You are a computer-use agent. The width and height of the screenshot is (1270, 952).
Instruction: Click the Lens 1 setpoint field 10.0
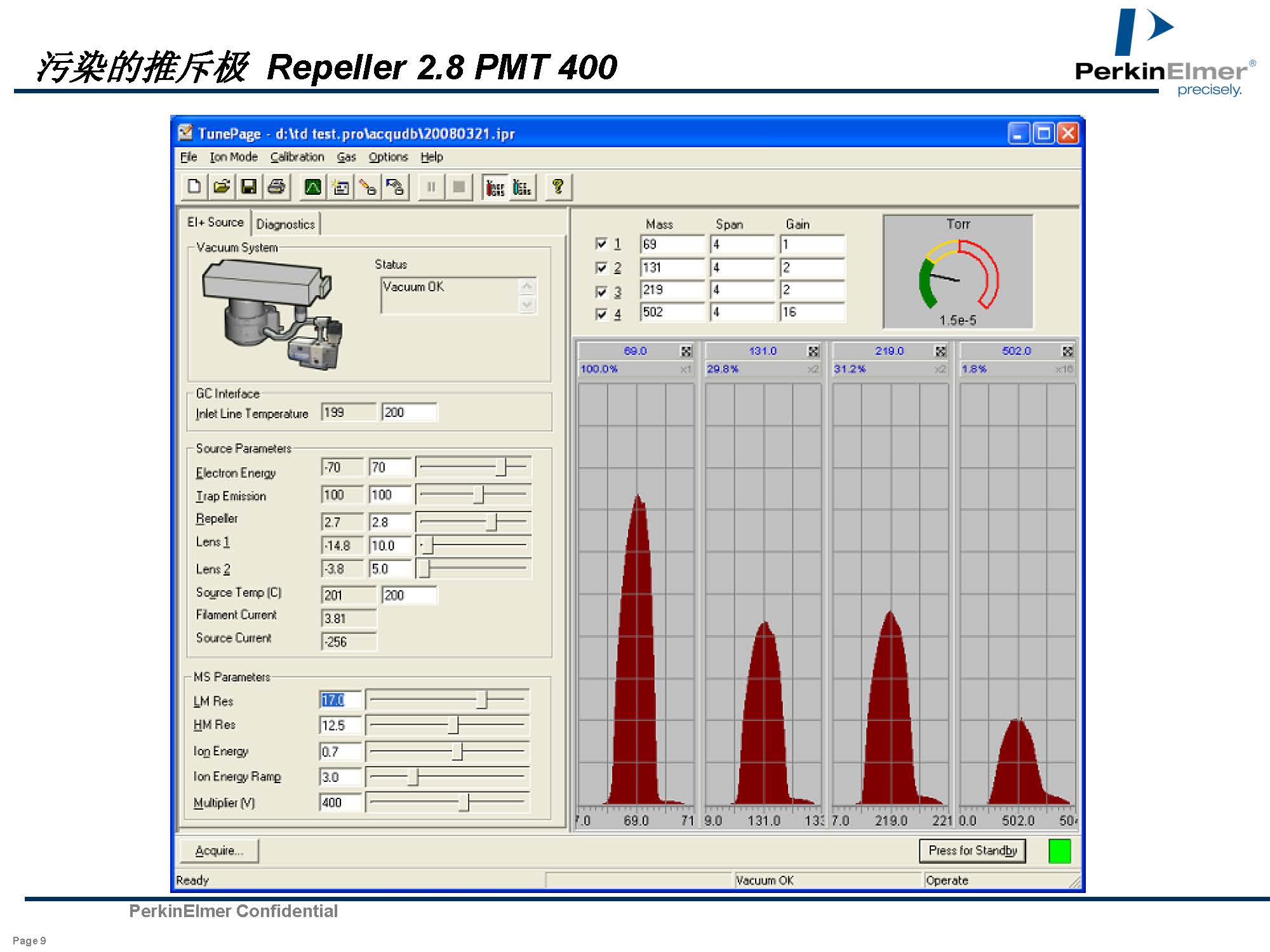coord(390,545)
